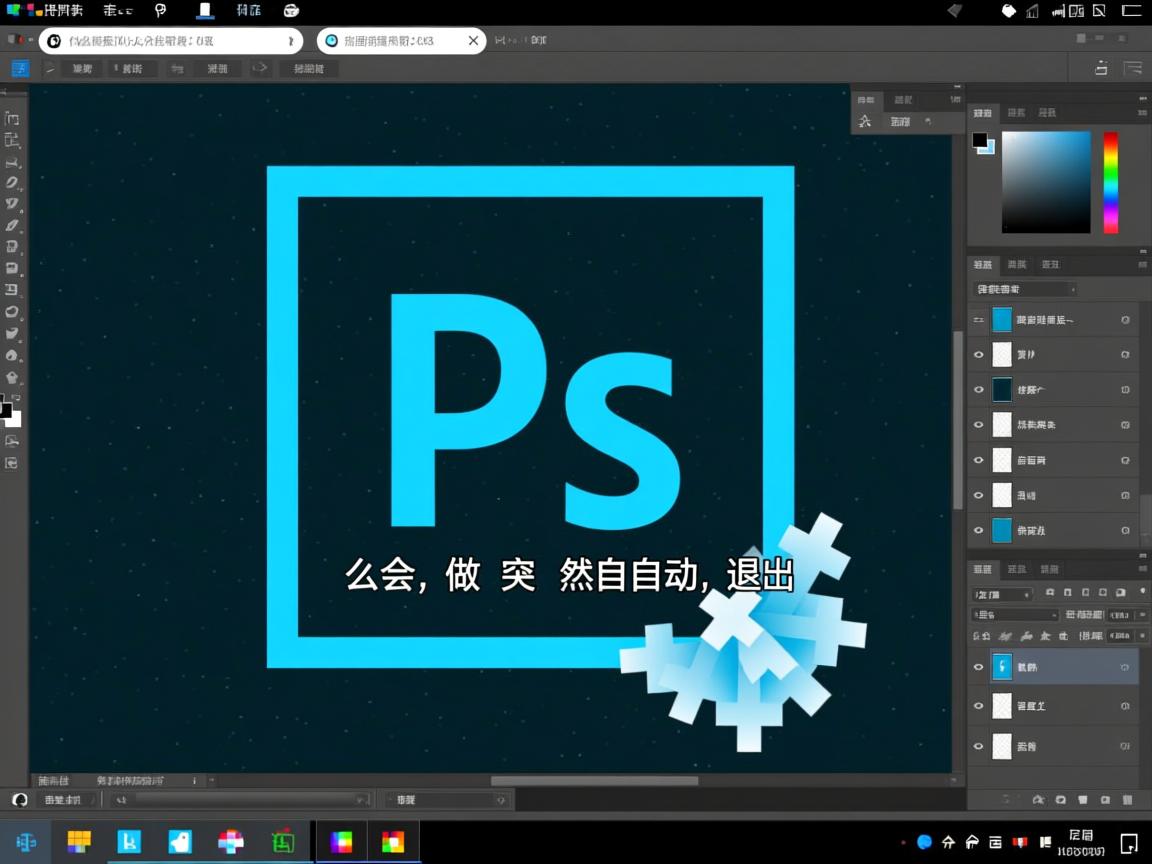
Task: Hide the bottom blue layer in Layers panel
Action: tap(979, 530)
